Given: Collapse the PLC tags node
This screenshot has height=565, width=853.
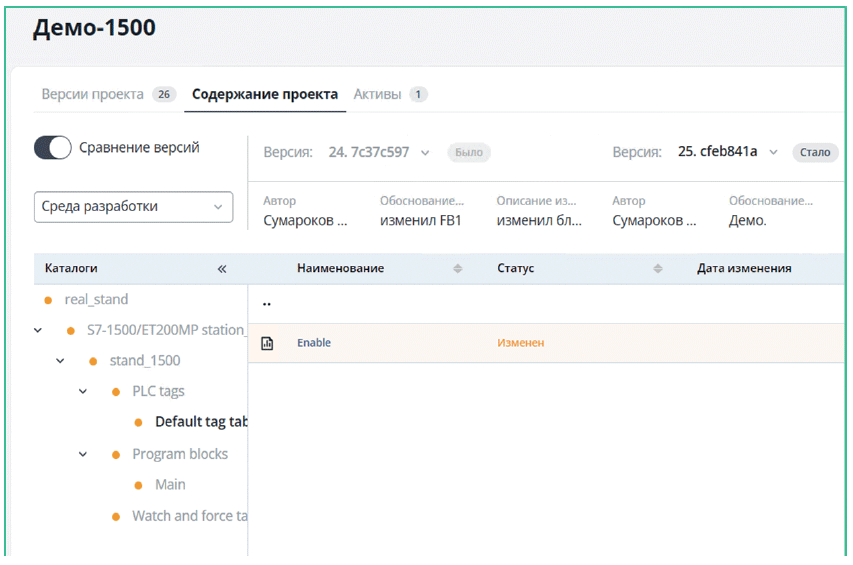Looking at the screenshot, I should click(x=83, y=391).
